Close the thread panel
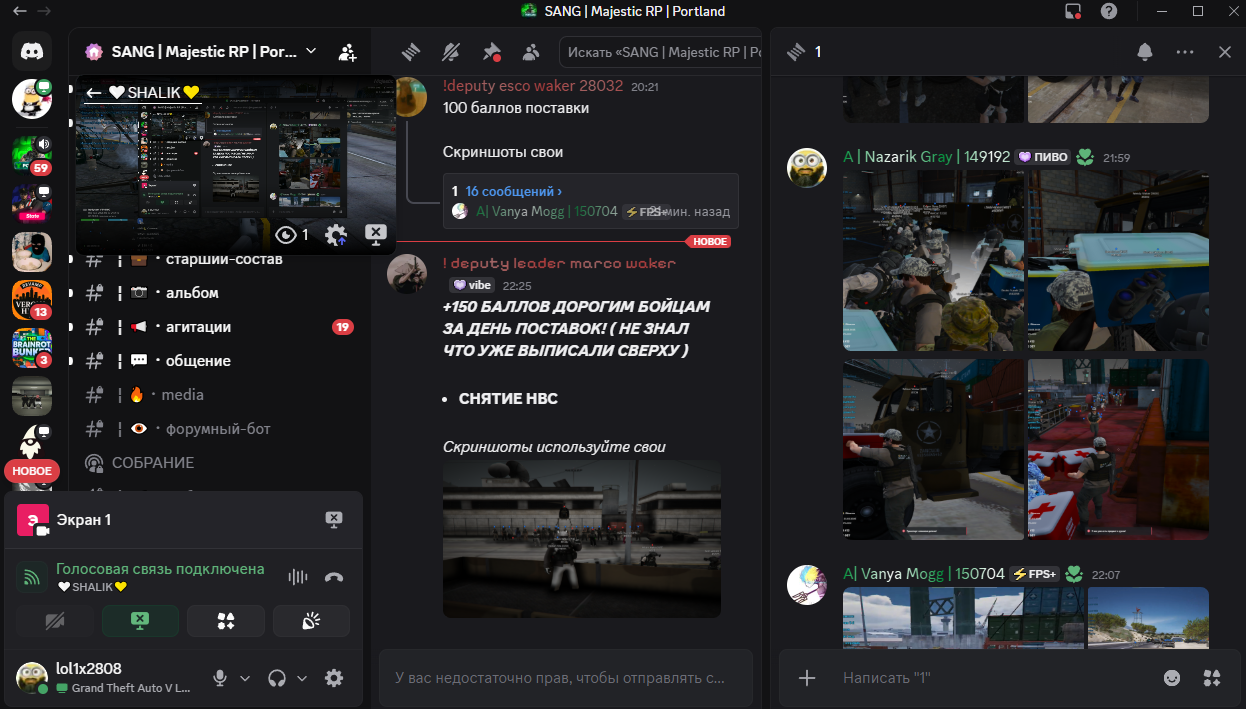 pyautogui.click(x=1225, y=52)
